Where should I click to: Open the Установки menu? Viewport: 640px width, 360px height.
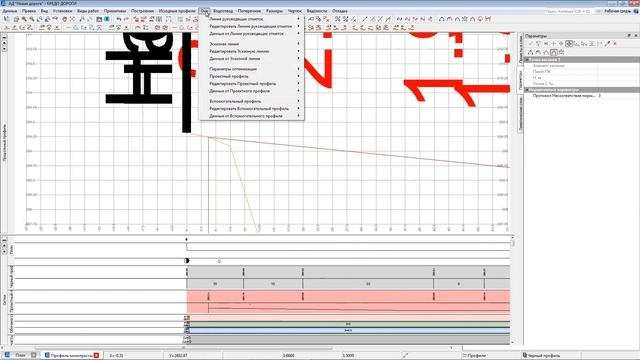tap(62, 11)
